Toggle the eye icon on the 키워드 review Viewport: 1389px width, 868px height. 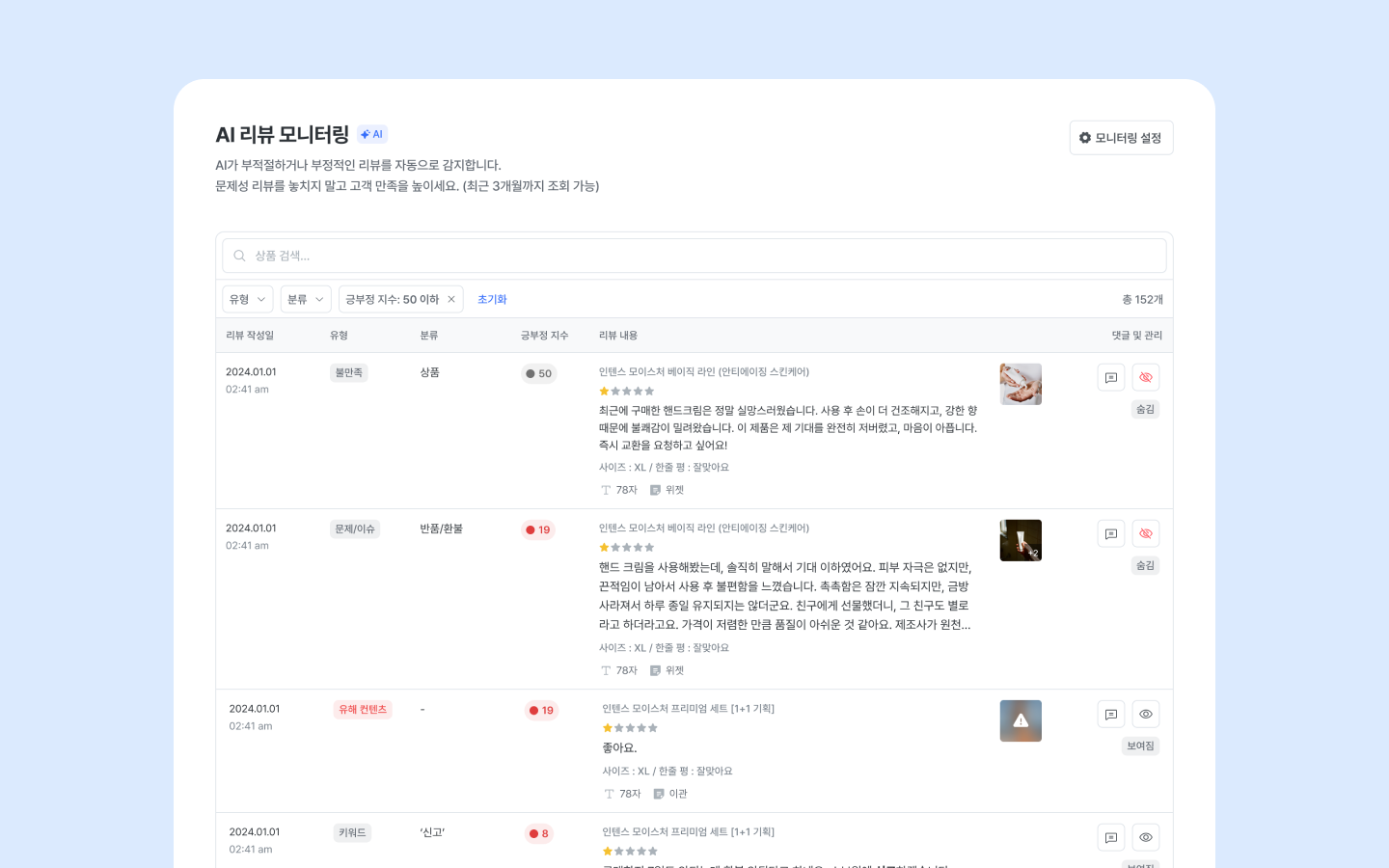pyautogui.click(x=1146, y=837)
